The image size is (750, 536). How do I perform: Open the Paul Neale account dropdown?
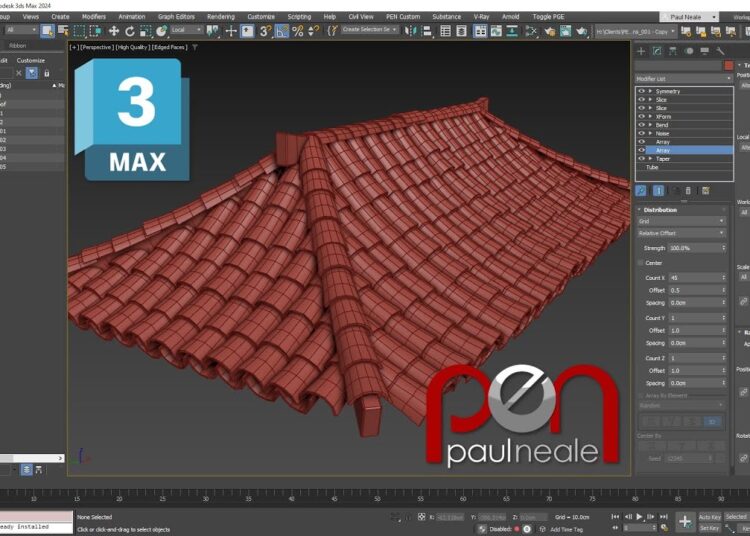tap(689, 17)
